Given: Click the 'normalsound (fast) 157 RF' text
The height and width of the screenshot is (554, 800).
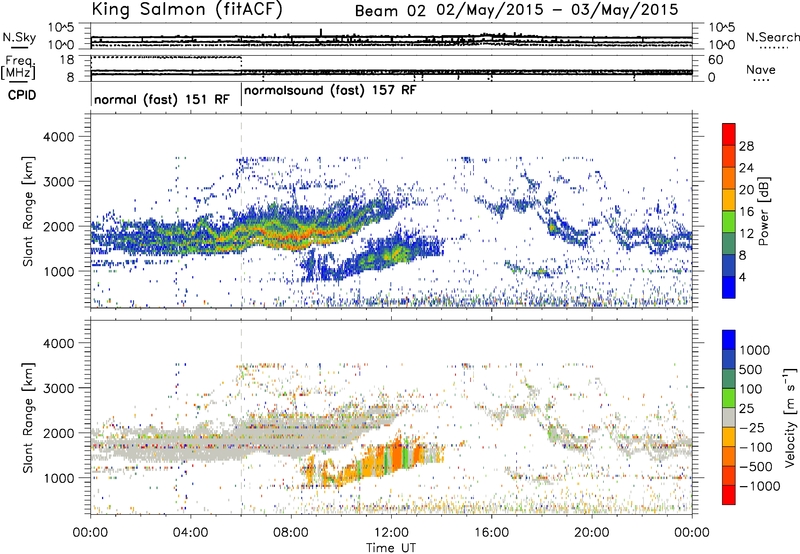Looking at the screenshot, I should pos(330,90).
